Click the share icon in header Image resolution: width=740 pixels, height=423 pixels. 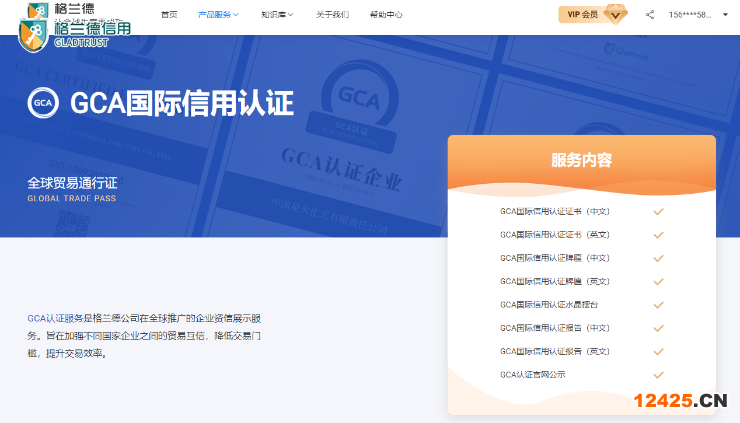pyautogui.click(x=650, y=15)
